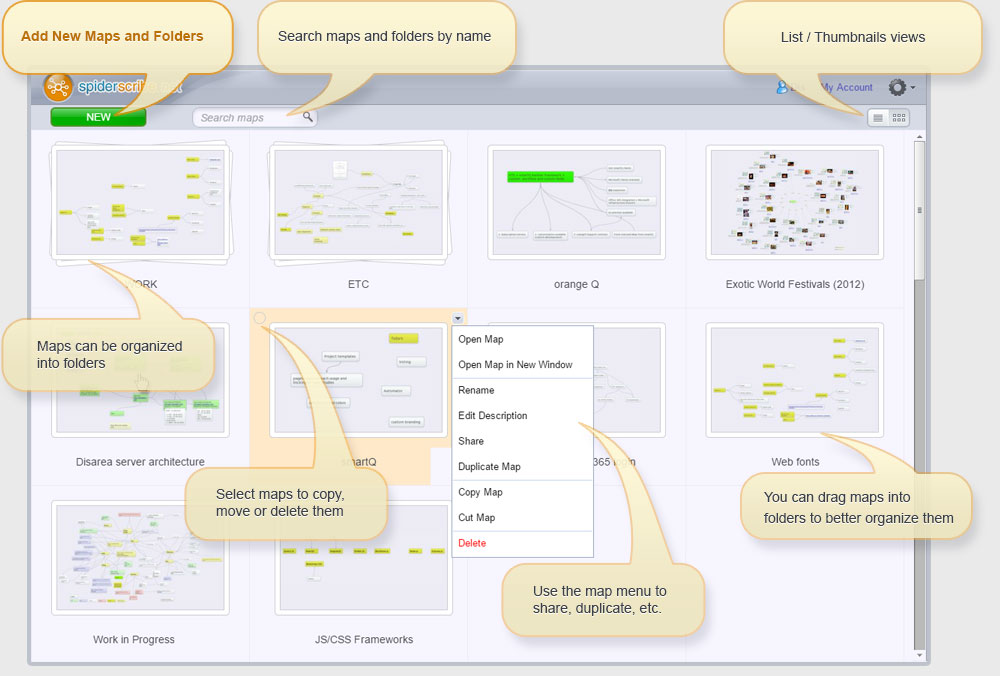The image size is (1000, 676).
Task: Click the user profile icon
Action: click(782, 88)
